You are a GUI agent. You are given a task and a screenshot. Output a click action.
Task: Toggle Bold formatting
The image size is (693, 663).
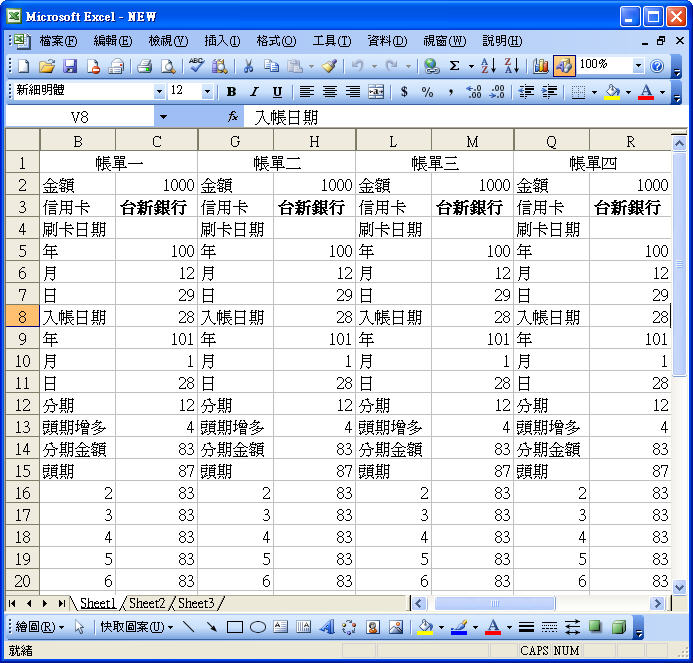click(x=231, y=92)
